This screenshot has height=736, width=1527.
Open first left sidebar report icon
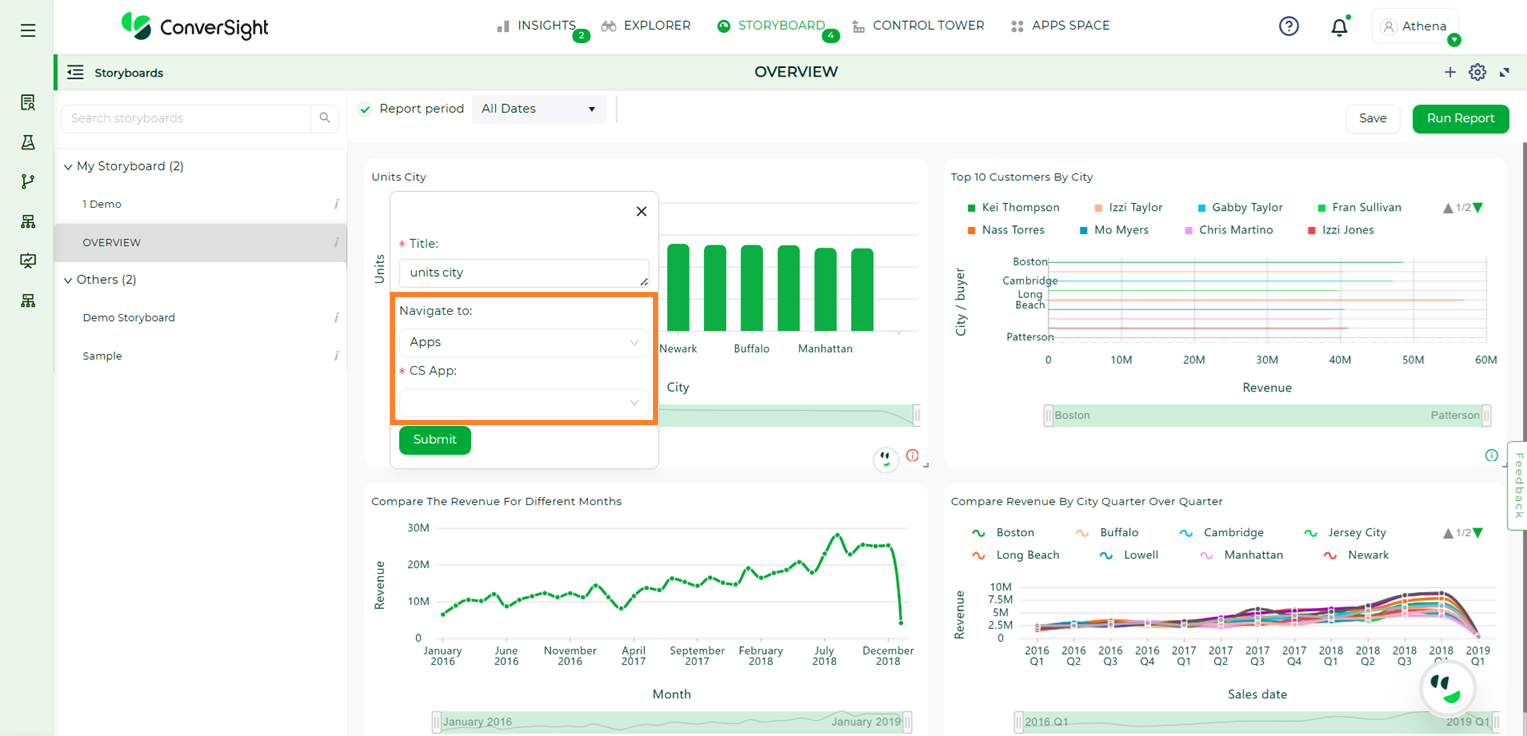[28, 102]
